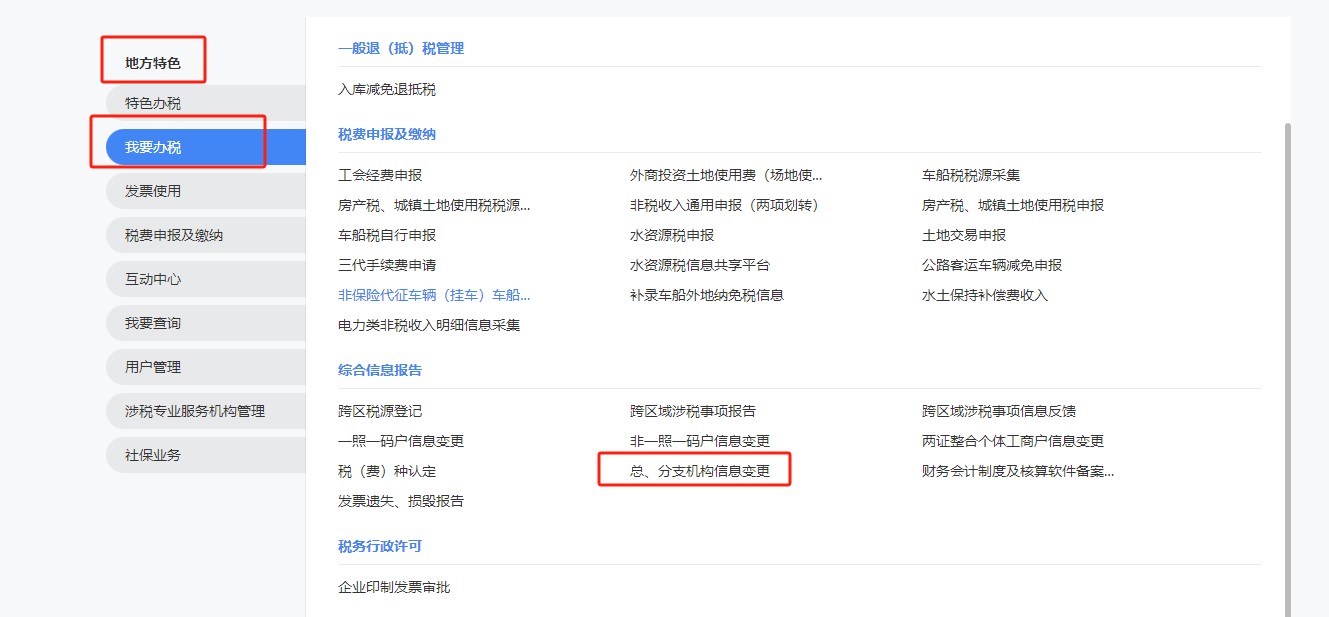Open 发票使用 sidebar item
The height and width of the screenshot is (617, 1329).
pyautogui.click(x=205, y=191)
